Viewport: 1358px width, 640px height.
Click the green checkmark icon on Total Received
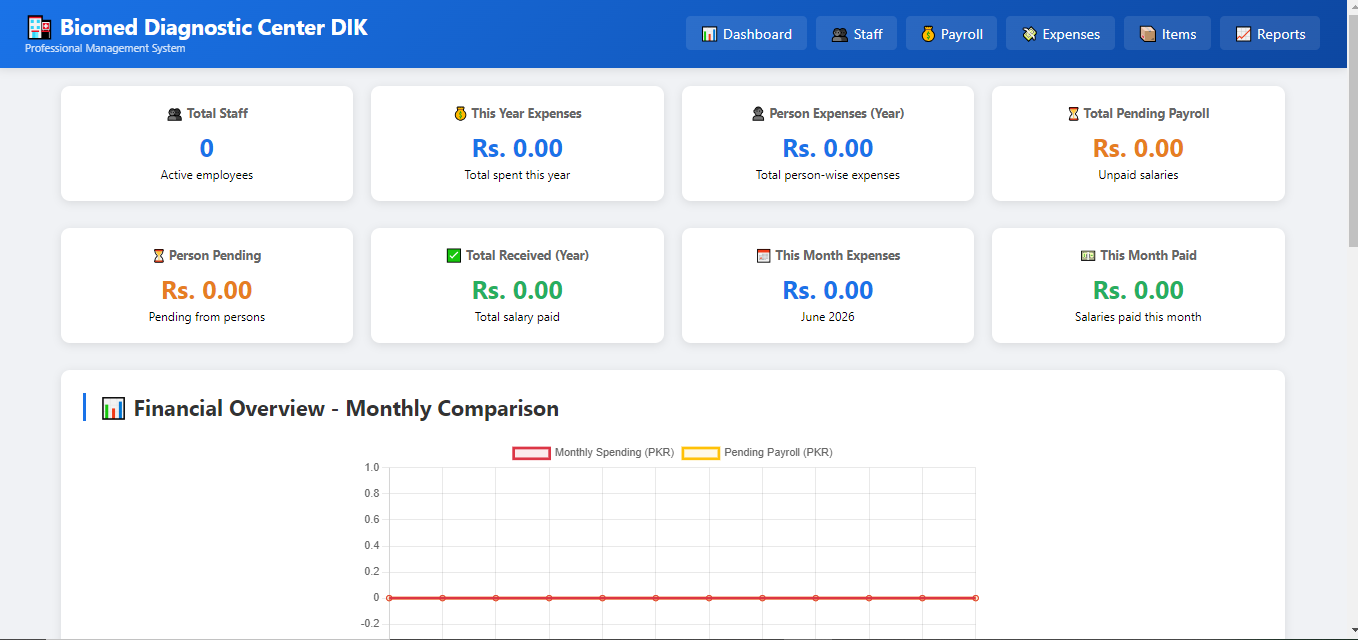coord(454,256)
